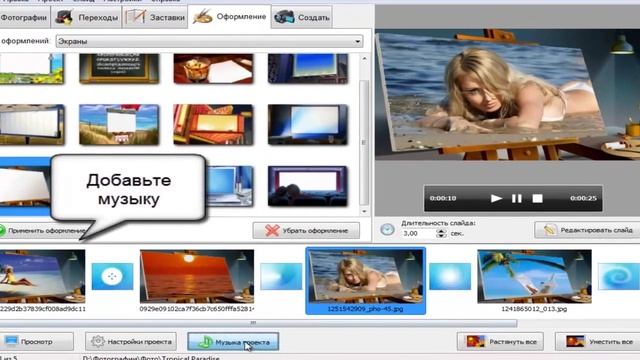Click the design gallery scroll up arrow

(x=364, y=59)
